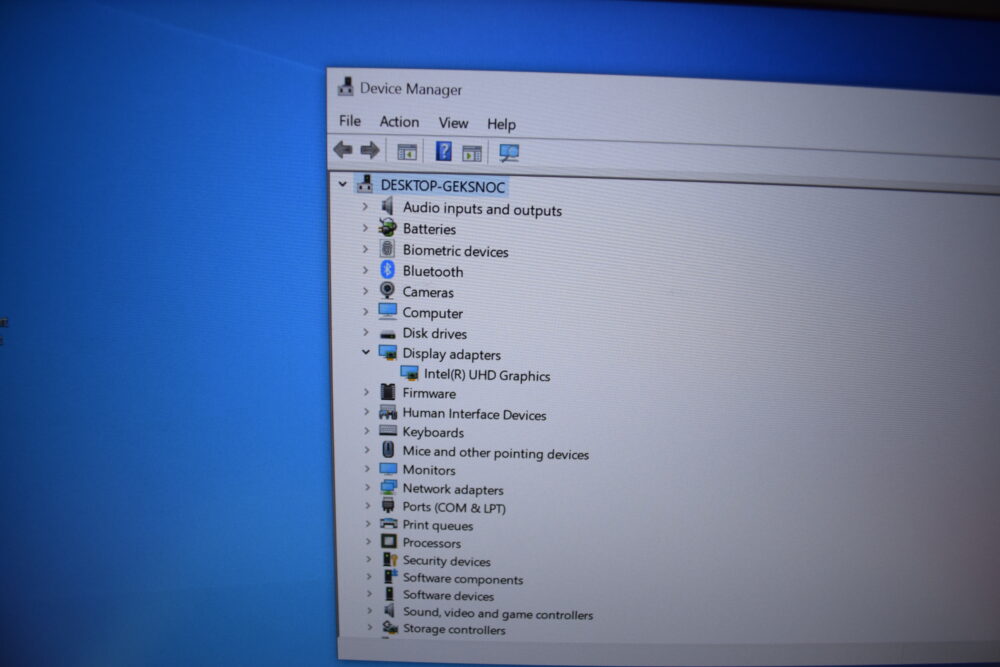1000x667 pixels.
Task: Open the View menu
Action: [x=453, y=122]
